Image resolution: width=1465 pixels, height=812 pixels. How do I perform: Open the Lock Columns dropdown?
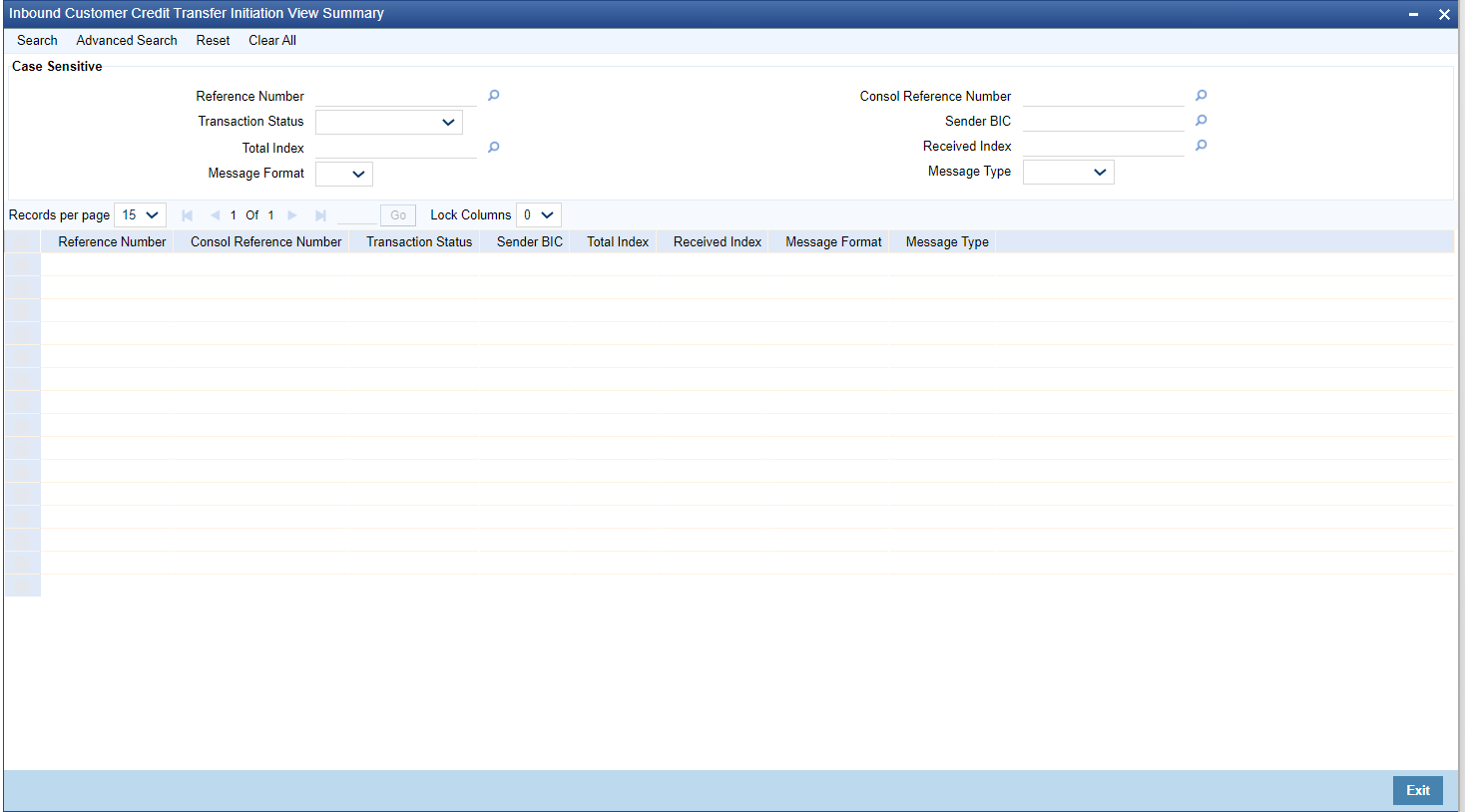click(x=539, y=215)
